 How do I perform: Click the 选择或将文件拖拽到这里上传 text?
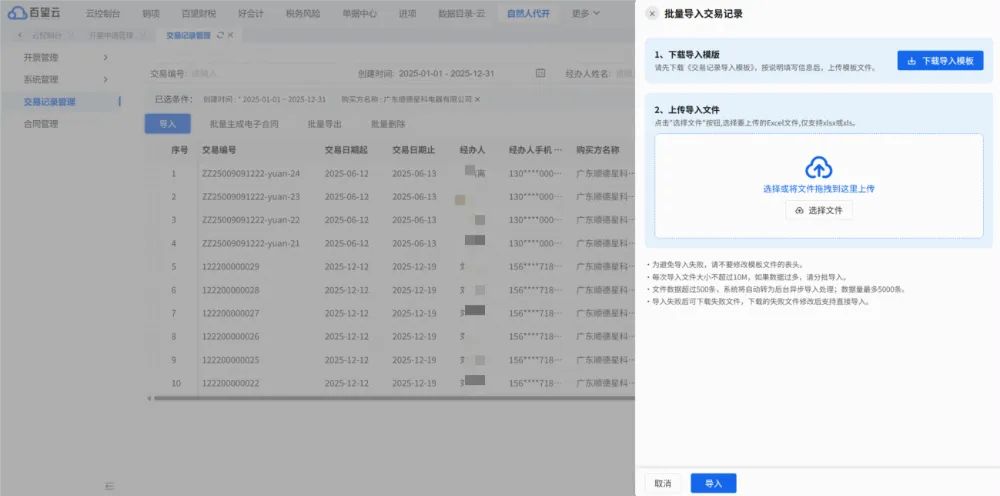coord(818,189)
